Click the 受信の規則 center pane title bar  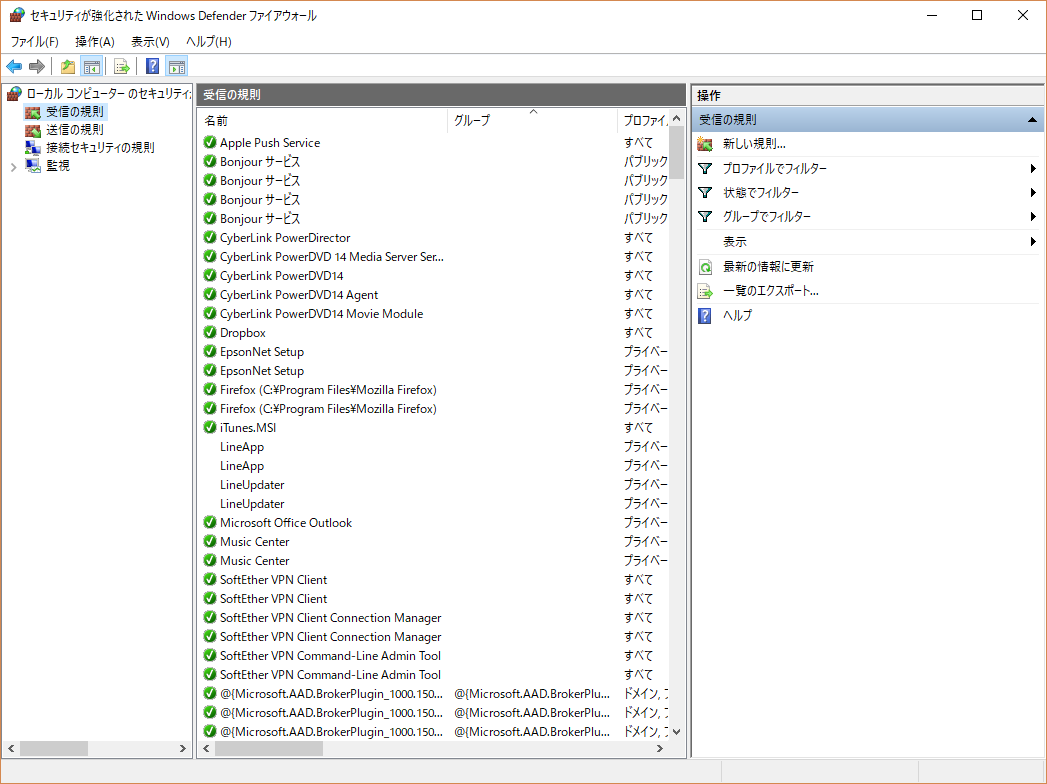[441, 95]
